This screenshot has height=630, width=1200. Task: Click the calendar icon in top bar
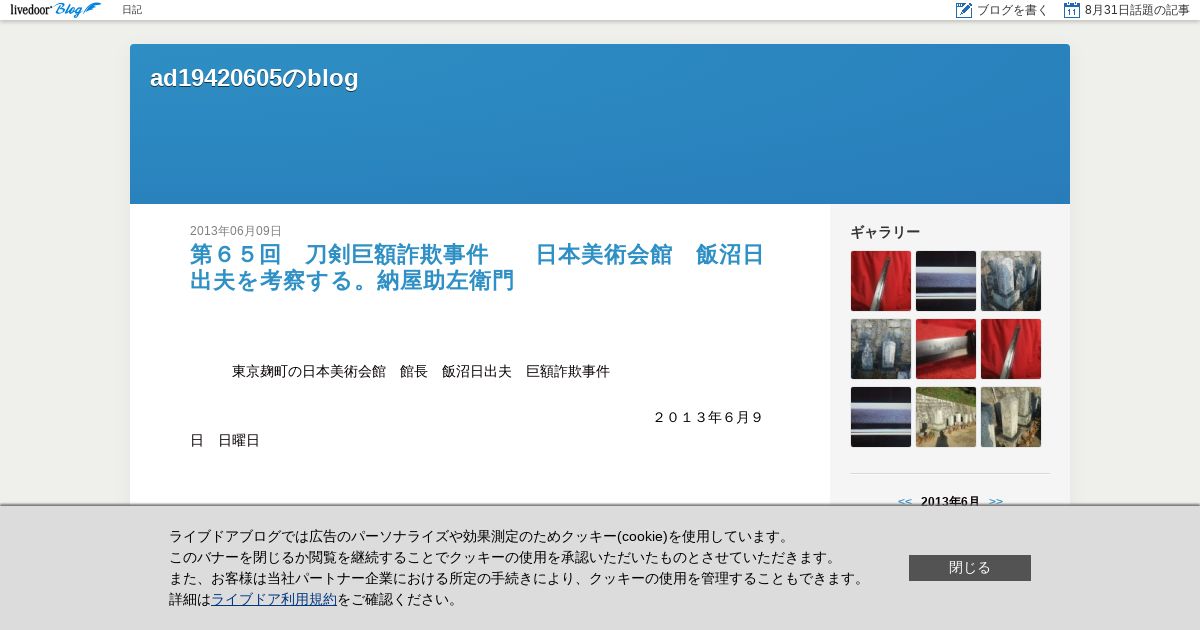(x=1072, y=10)
